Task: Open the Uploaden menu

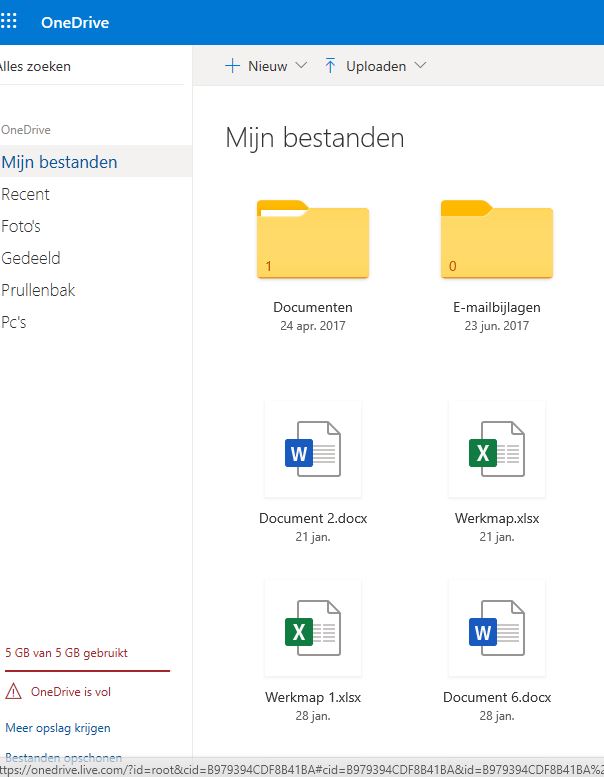Action: coord(376,66)
